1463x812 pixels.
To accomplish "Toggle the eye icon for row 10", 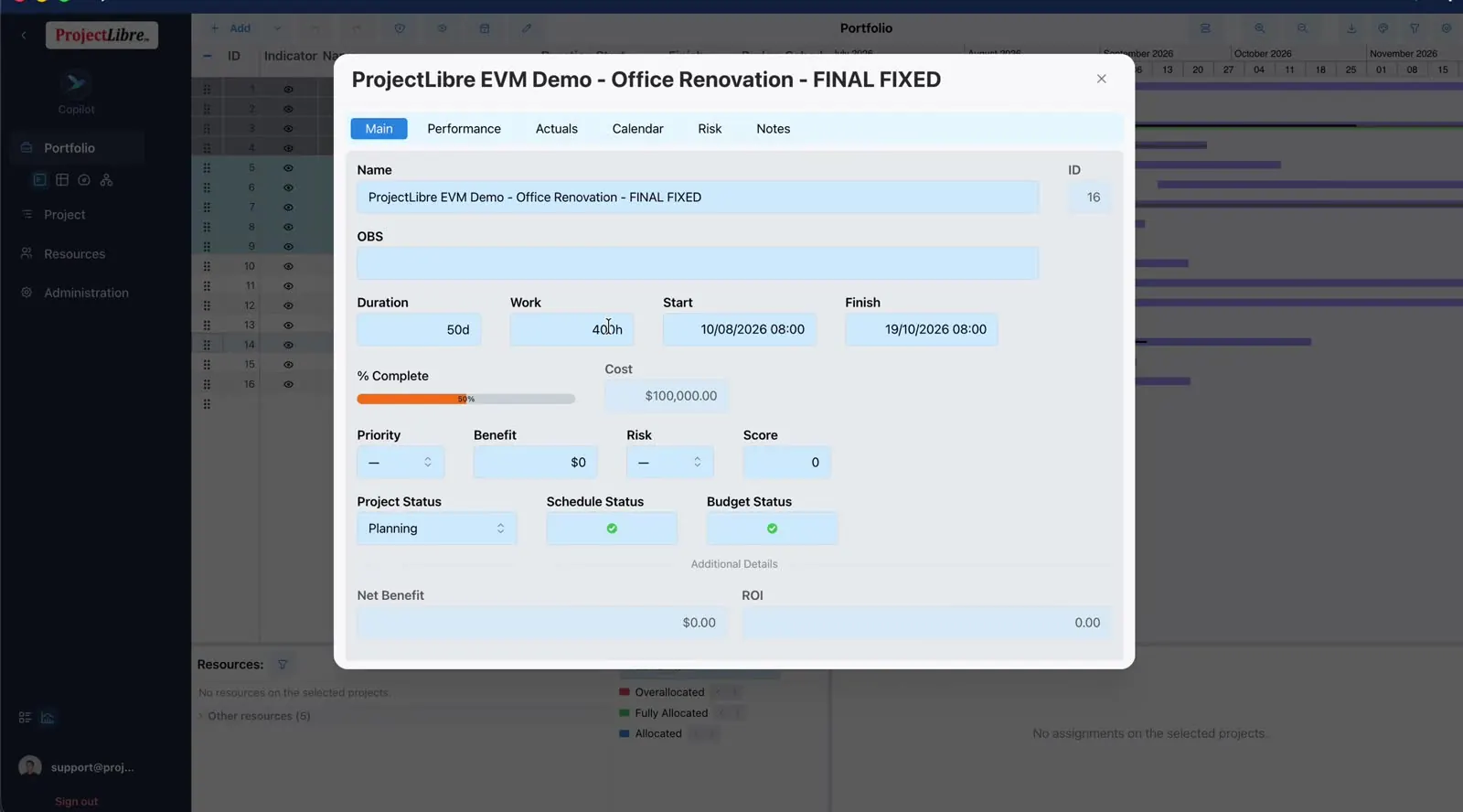I will [x=288, y=266].
